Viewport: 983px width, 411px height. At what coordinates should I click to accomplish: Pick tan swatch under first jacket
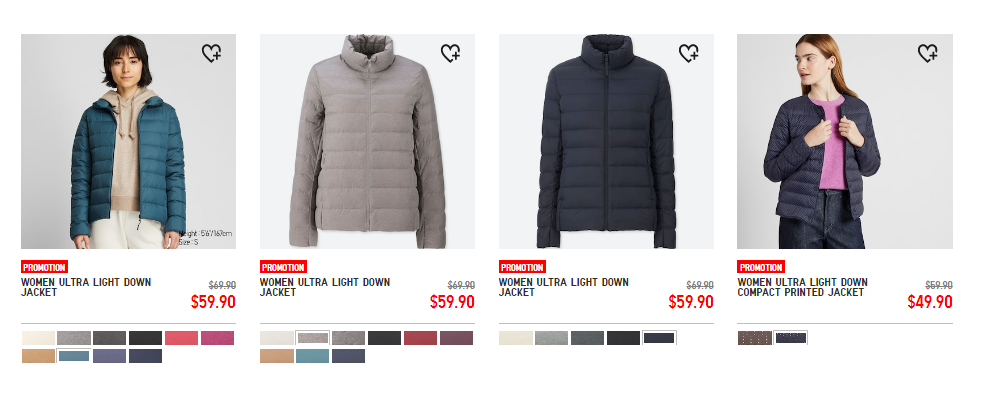pyautogui.click(x=38, y=356)
